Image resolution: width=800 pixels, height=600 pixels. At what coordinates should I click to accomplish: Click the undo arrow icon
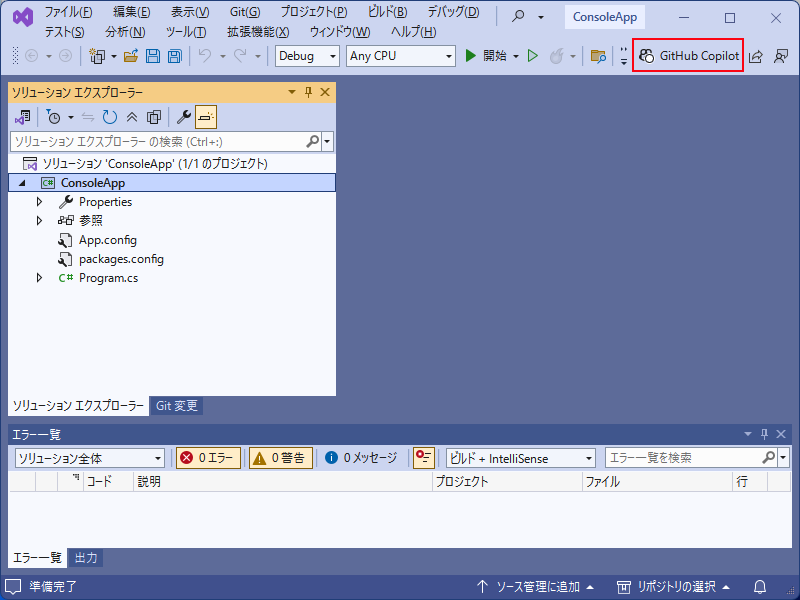205,56
